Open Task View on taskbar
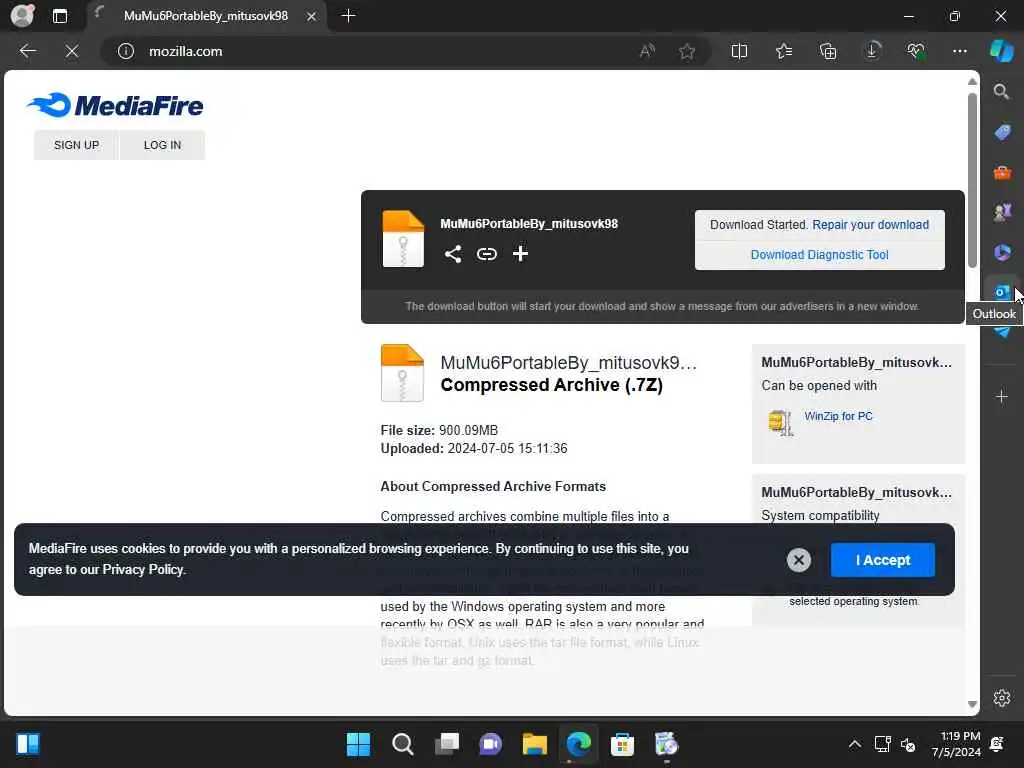The width and height of the screenshot is (1024, 768). [447, 744]
